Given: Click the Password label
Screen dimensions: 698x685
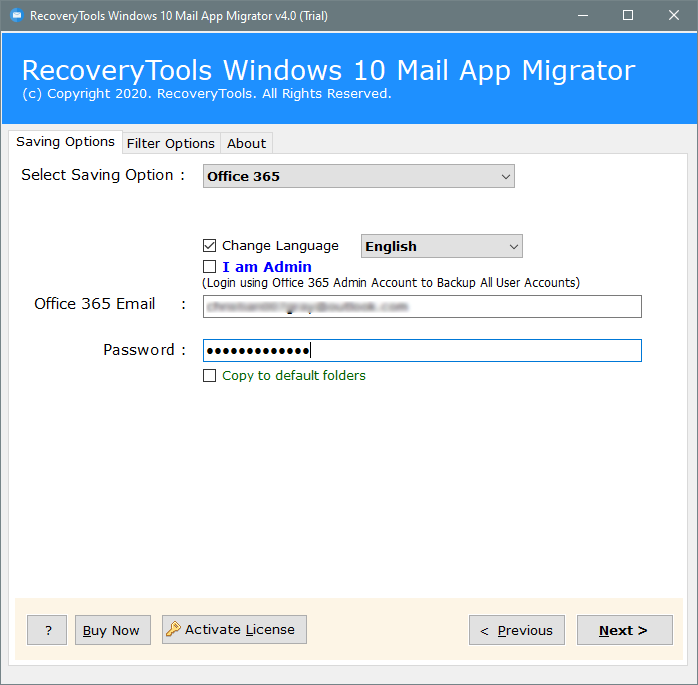Looking at the screenshot, I should 138,350.
